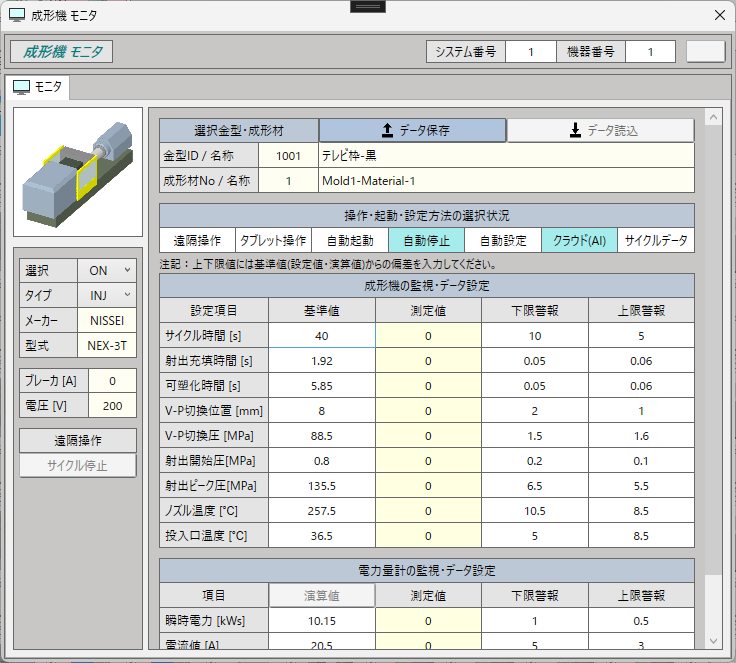Toggle the 自動設定 status cell
The image size is (736, 663).
click(503, 241)
